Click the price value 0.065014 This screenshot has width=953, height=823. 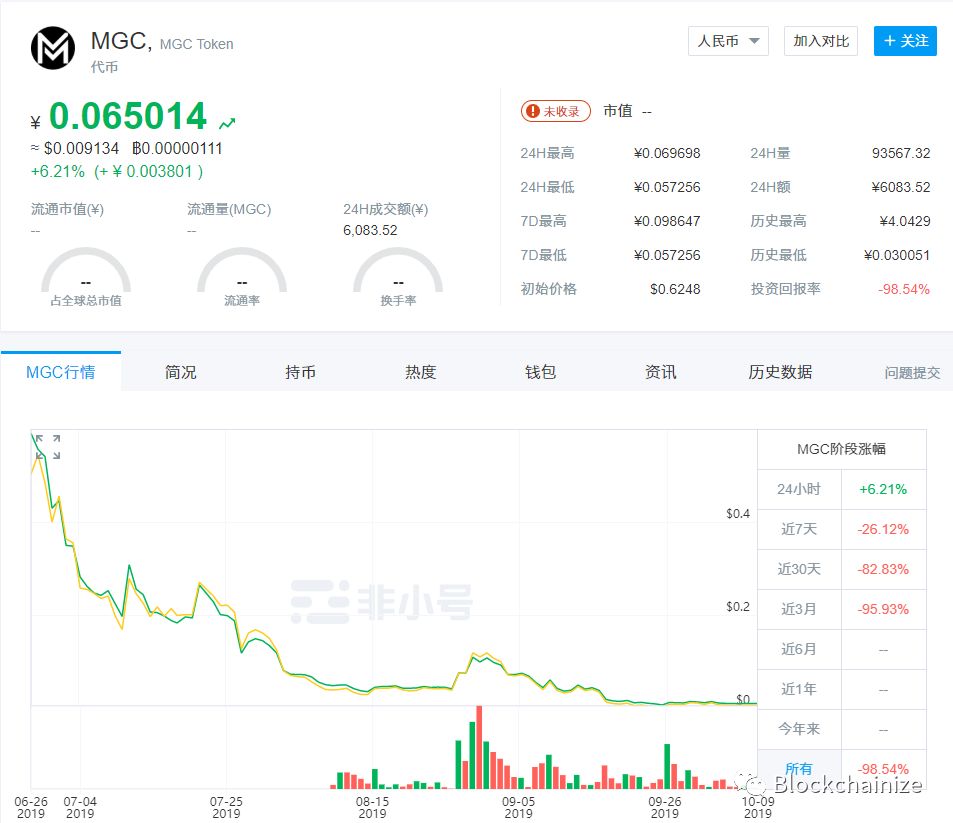128,116
